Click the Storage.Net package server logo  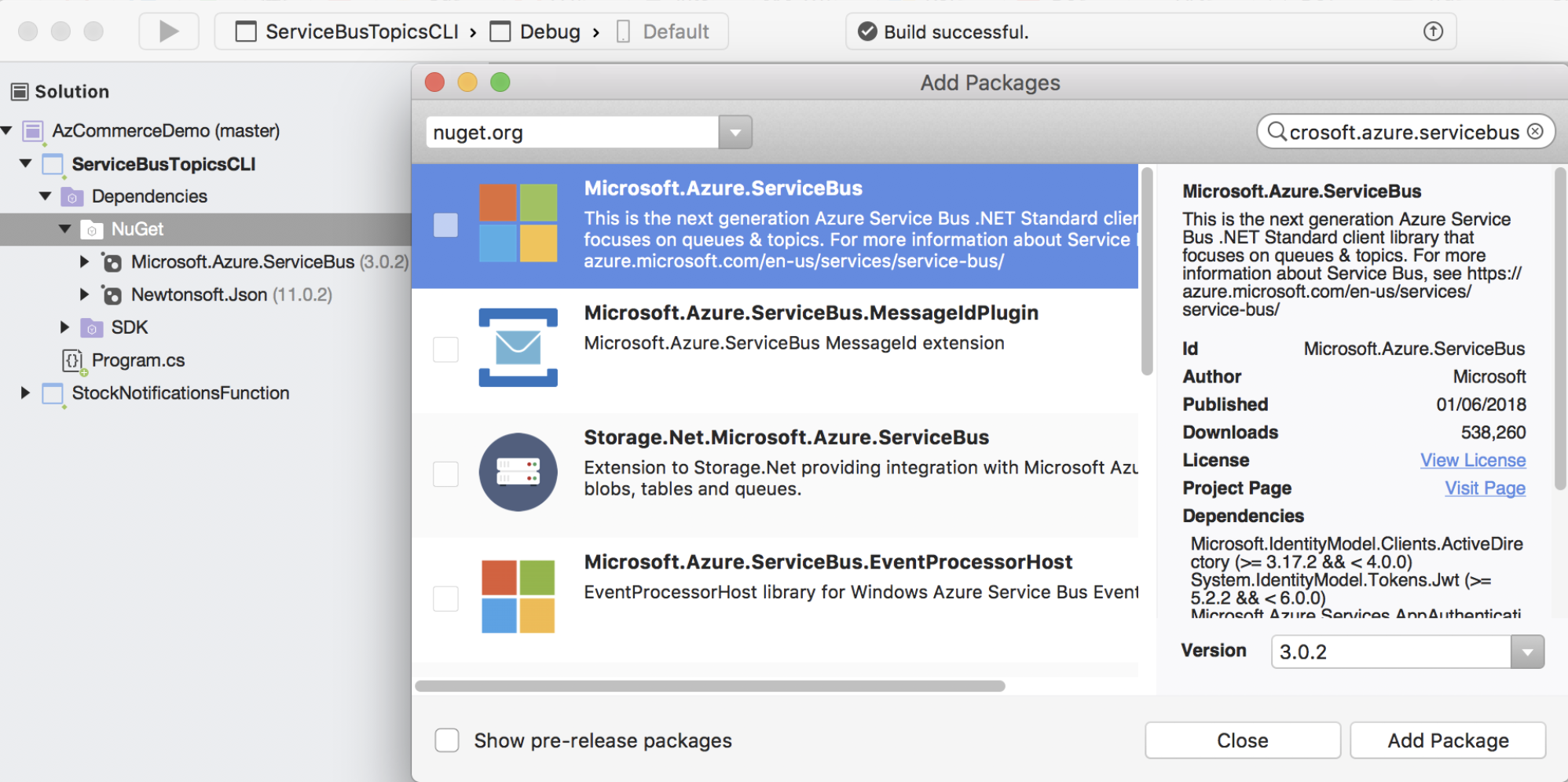(x=518, y=472)
